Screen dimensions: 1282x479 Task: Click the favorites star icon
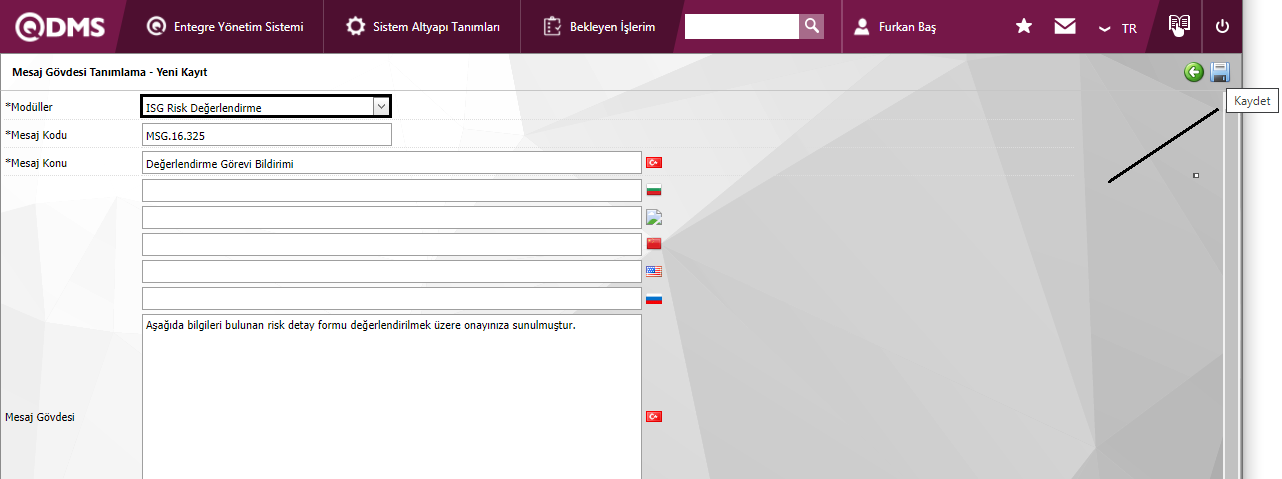tap(1024, 27)
